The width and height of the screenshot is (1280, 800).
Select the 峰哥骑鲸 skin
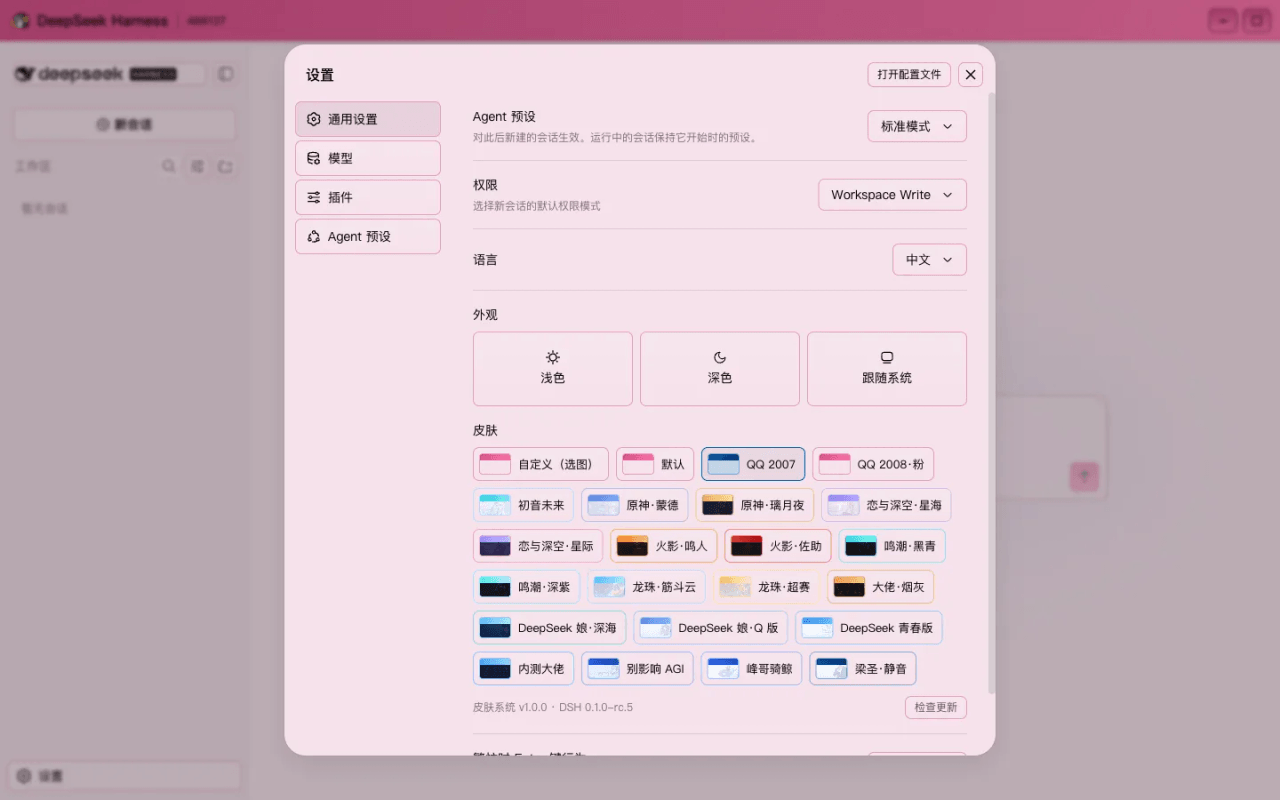[x=751, y=669]
